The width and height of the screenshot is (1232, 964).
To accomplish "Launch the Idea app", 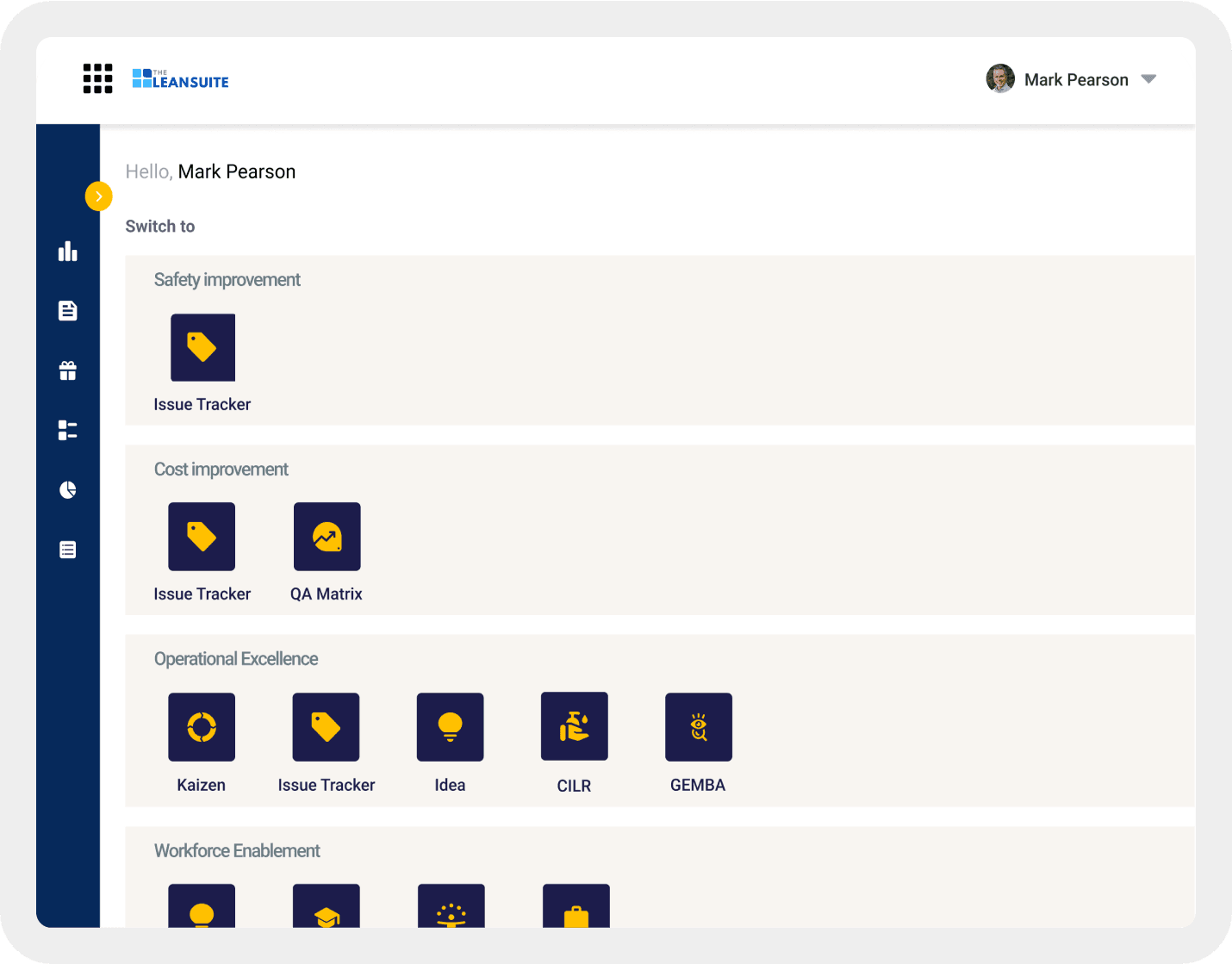I will (x=450, y=727).
